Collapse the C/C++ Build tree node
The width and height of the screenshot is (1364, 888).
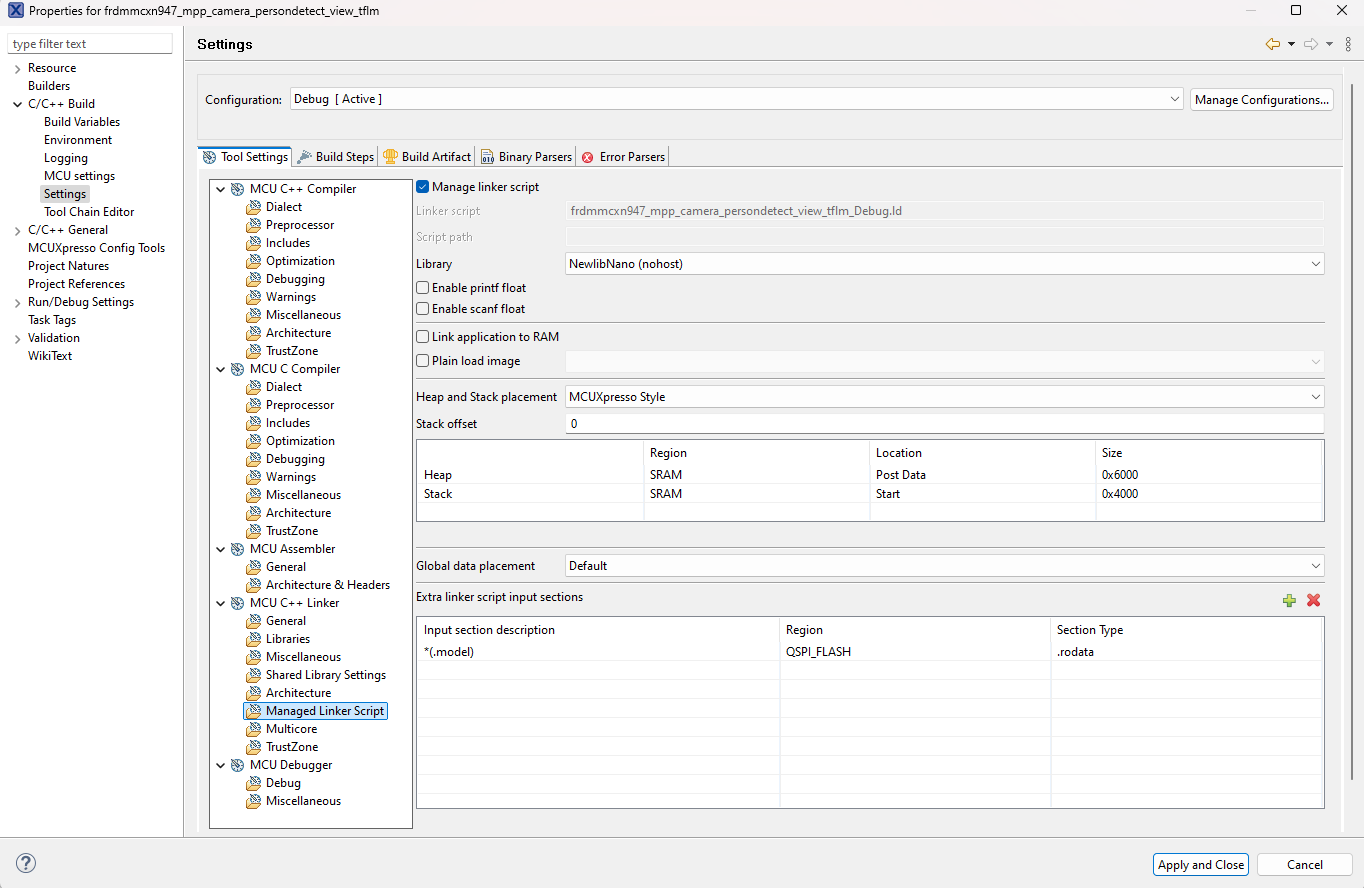click(x=16, y=103)
